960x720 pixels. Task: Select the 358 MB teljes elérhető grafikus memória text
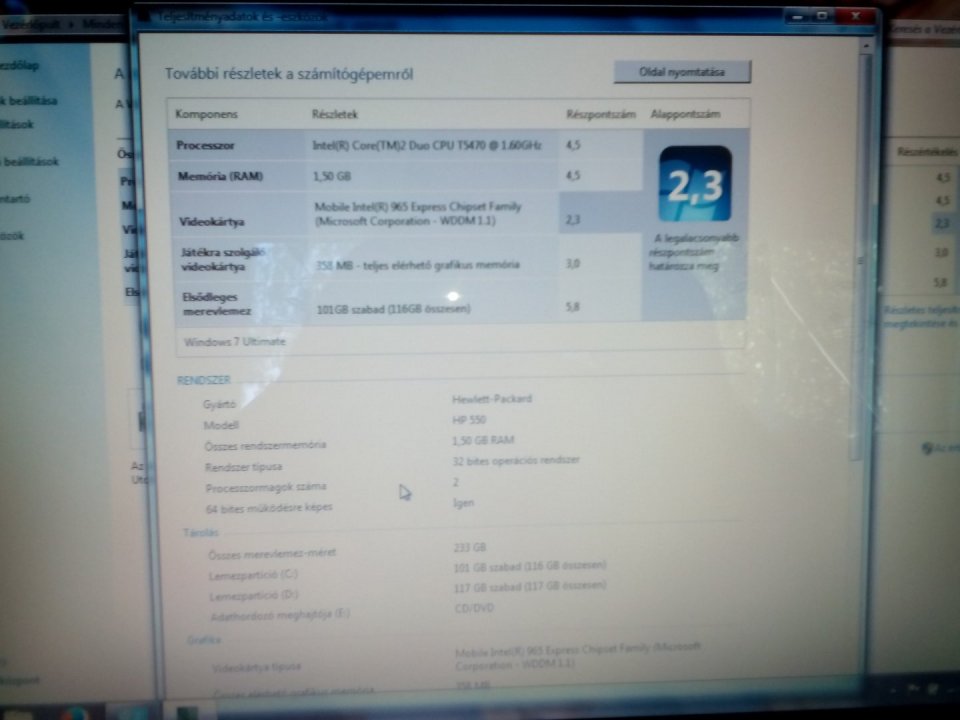click(418, 264)
